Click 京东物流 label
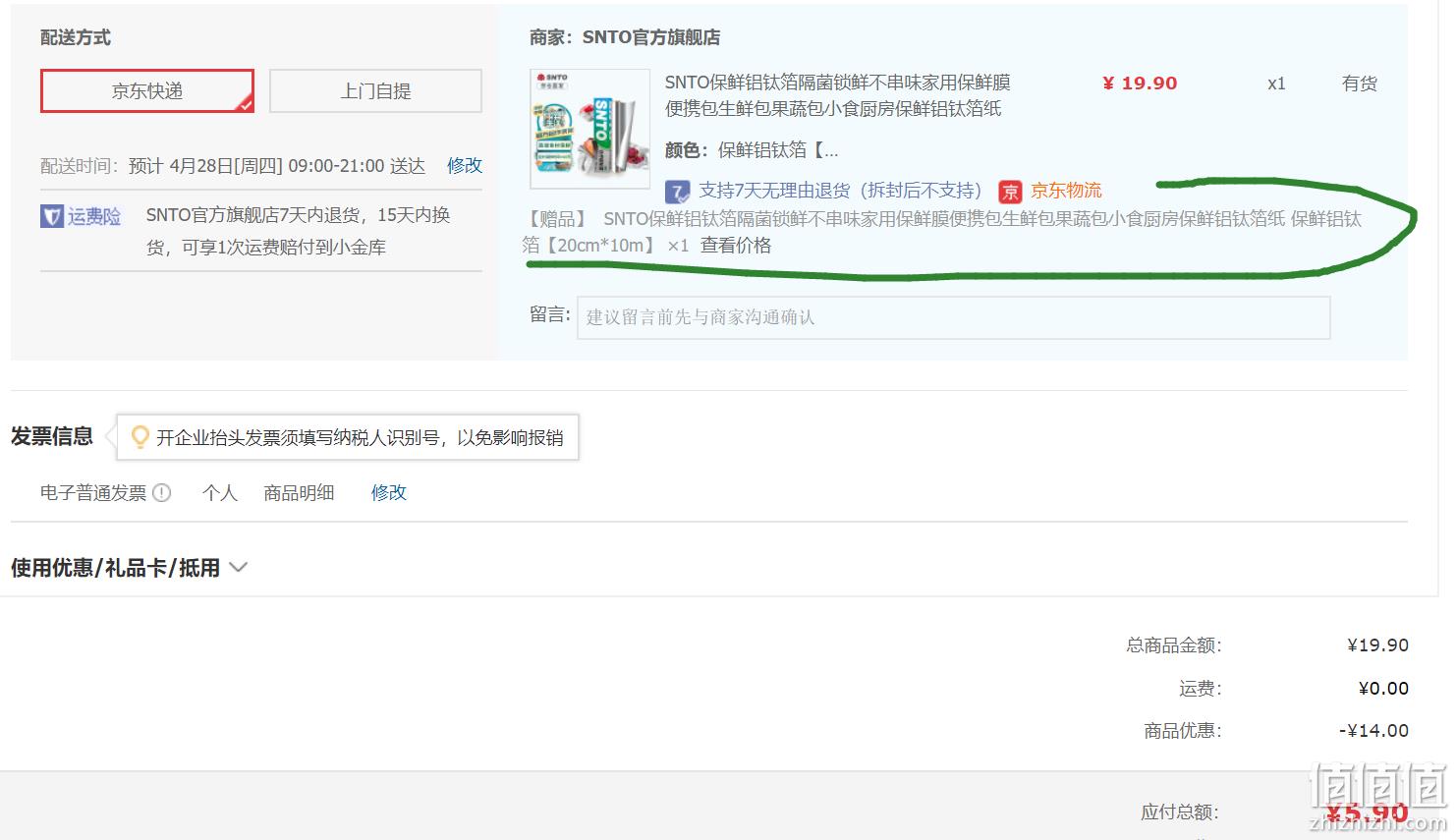Image resolution: width=1456 pixels, height=840 pixels. pyautogui.click(x=1066, y=191)
